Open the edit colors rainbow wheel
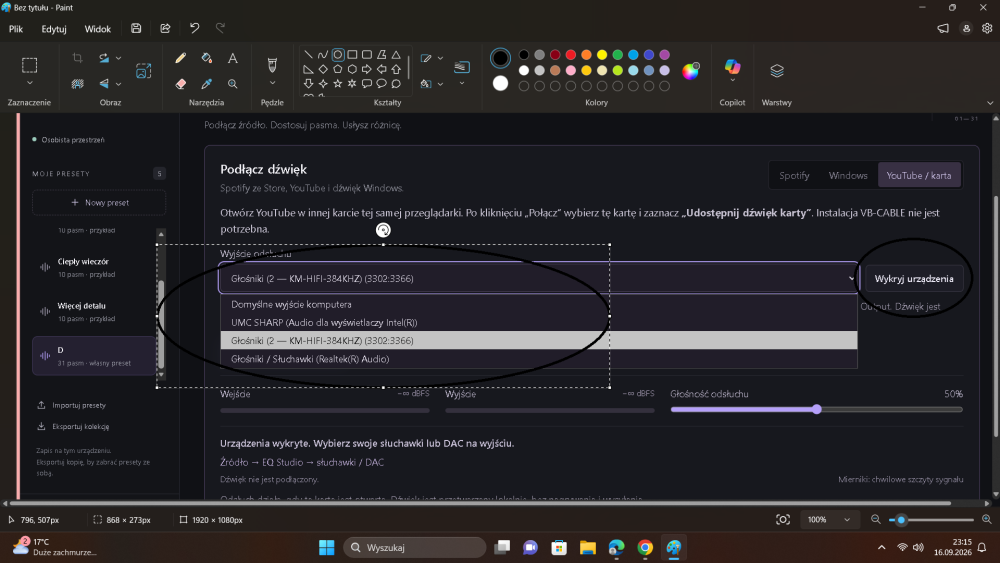Image resolution: width=1000 pixels, height=563 pixels. pyautogui.click(x=691, y=71)
